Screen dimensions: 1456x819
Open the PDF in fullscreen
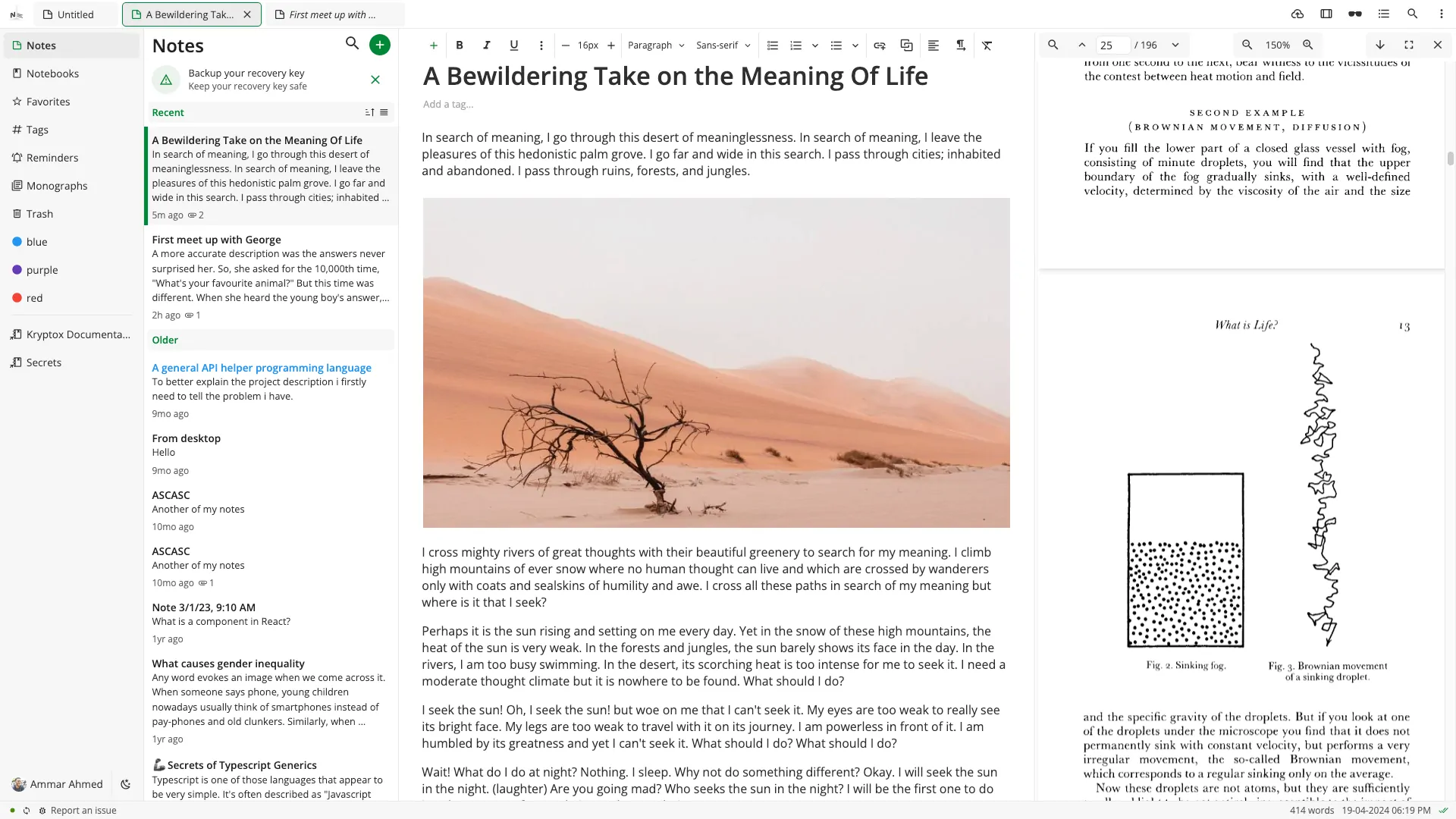1409,45
